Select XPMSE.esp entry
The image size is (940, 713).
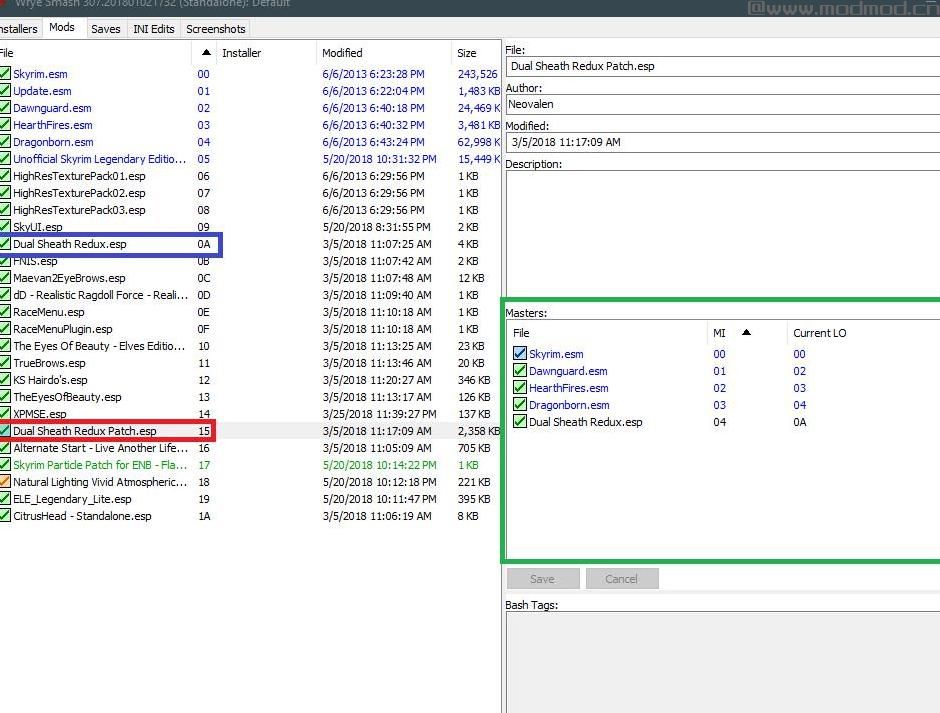[x=250, y=414]
